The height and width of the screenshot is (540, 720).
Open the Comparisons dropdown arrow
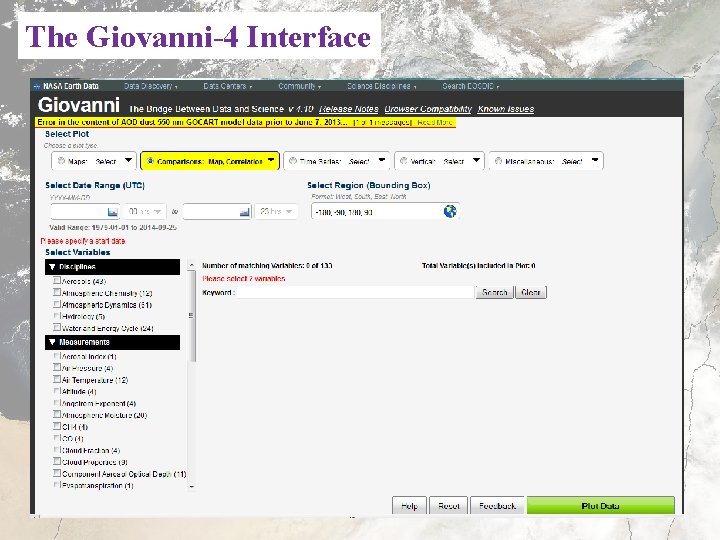(x=271, y=160)
